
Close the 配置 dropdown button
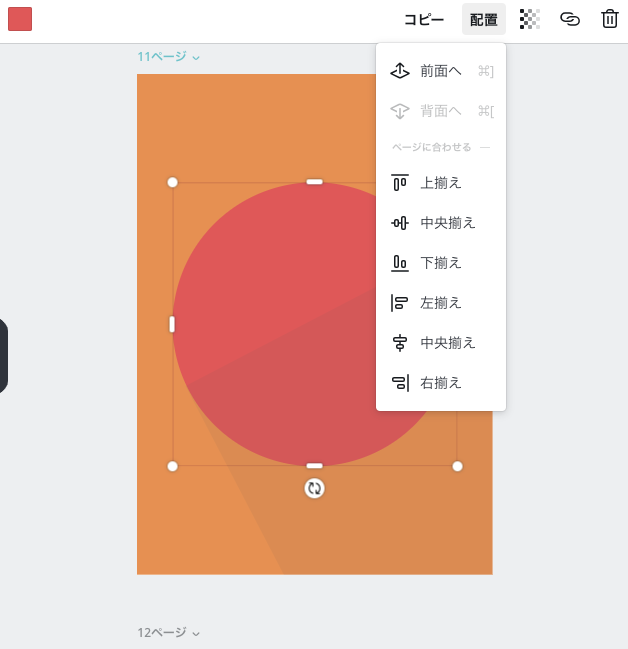coord(484,19)
